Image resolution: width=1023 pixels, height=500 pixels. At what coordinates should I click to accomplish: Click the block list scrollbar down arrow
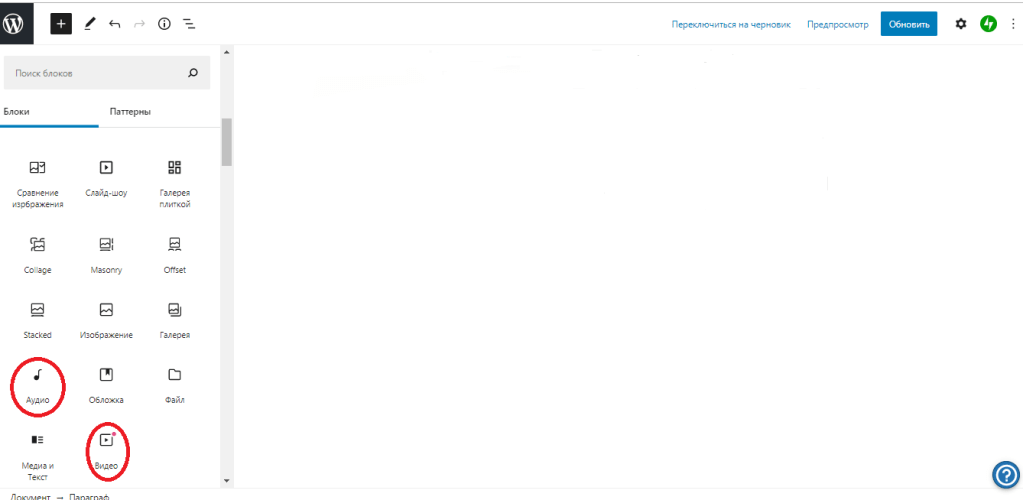click(x=227, y=481)
